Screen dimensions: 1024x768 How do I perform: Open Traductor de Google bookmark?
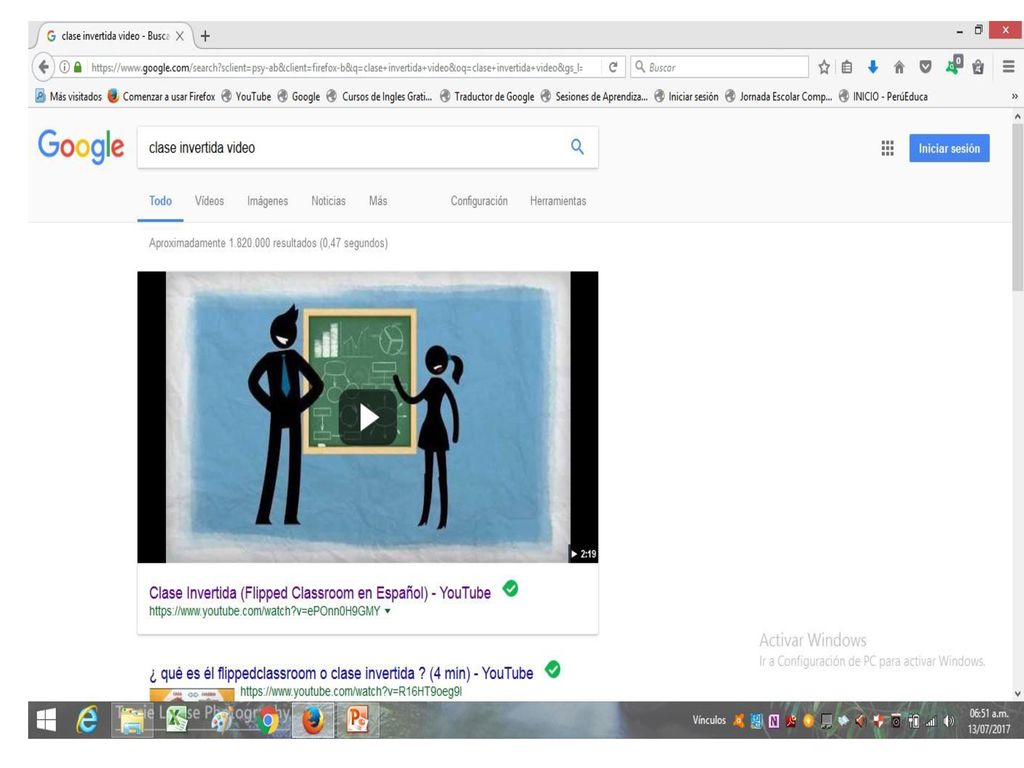[487, 96]
